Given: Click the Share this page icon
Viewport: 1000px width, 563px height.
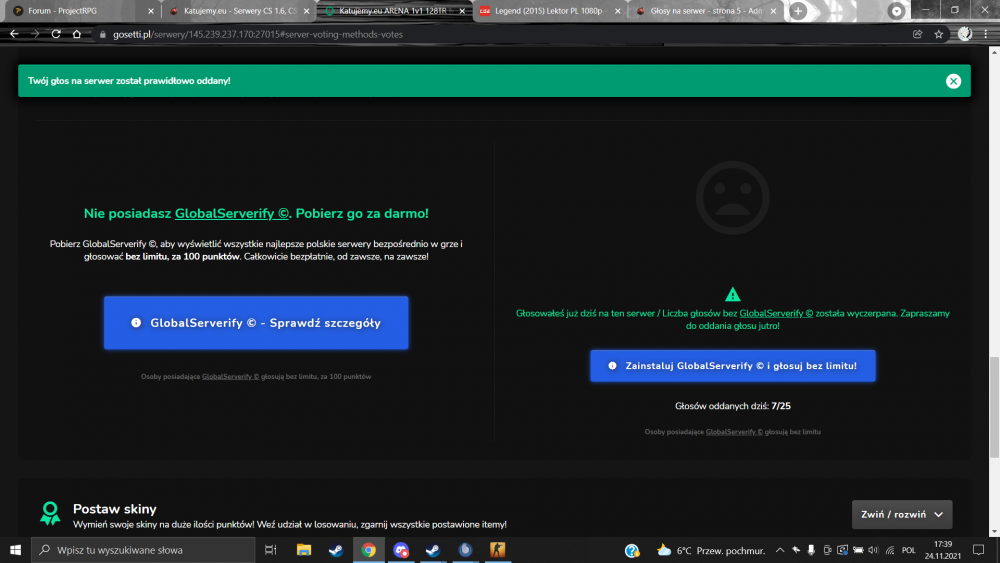Looking at the screenshot, I should point(917,34).
